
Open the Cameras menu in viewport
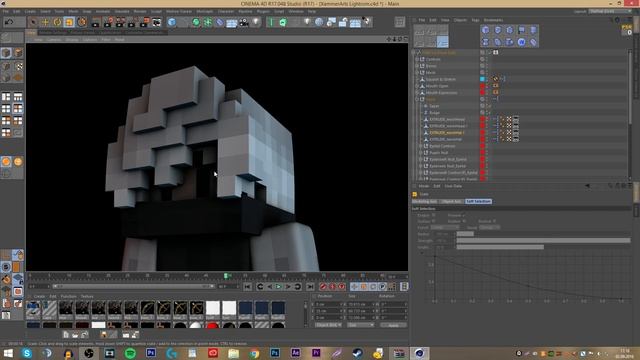tap(54, 40)
